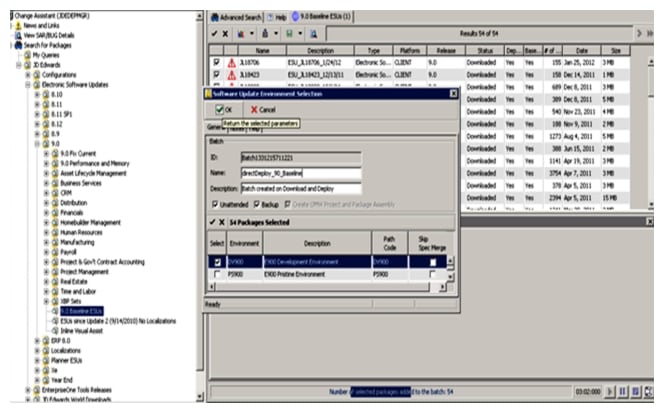
Task: Click the play button in bottom status bar
Action: click(610, 391)
